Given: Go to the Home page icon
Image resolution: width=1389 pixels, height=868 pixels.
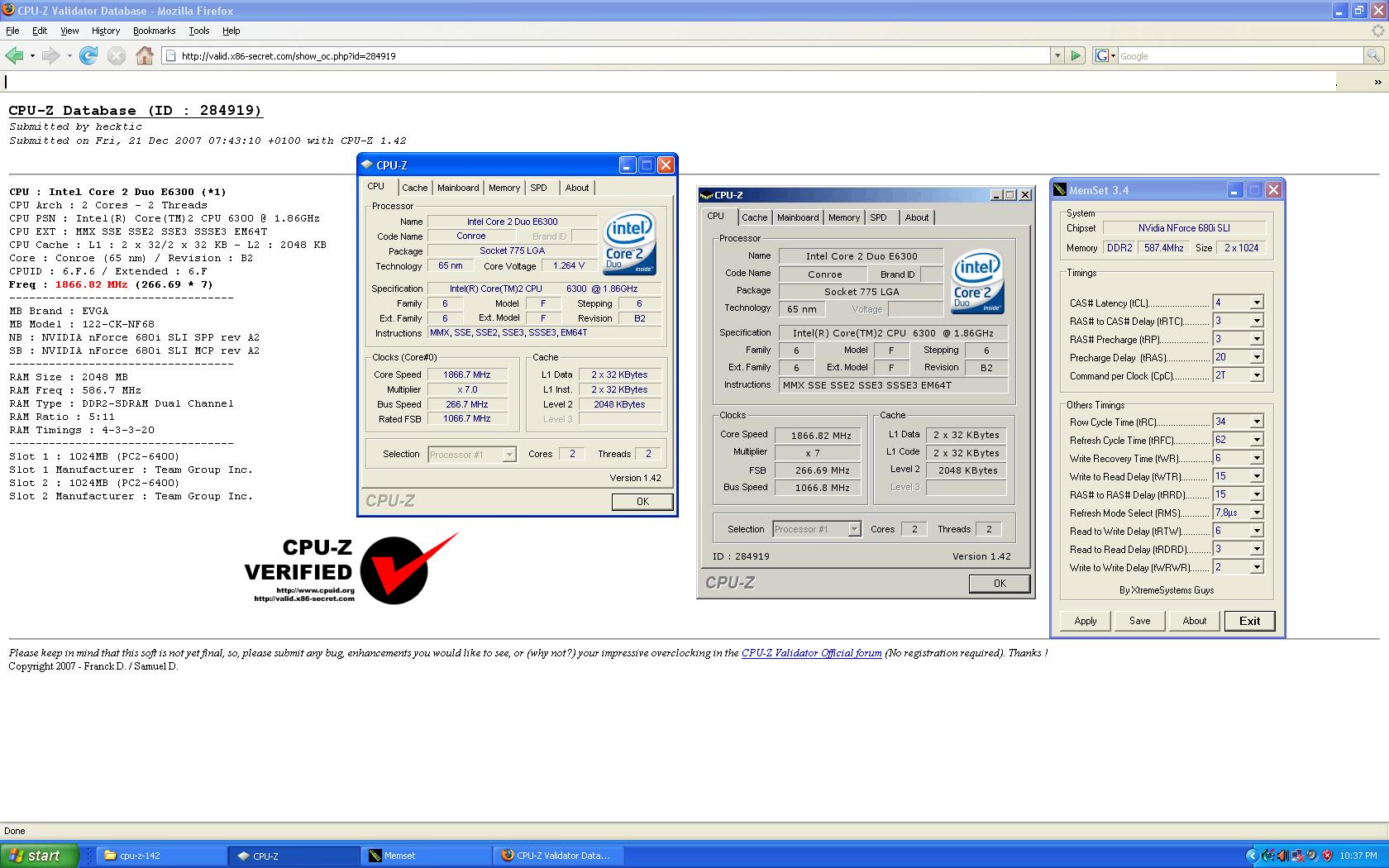Looking at the screenshot, I should click(x=145, y=55).
